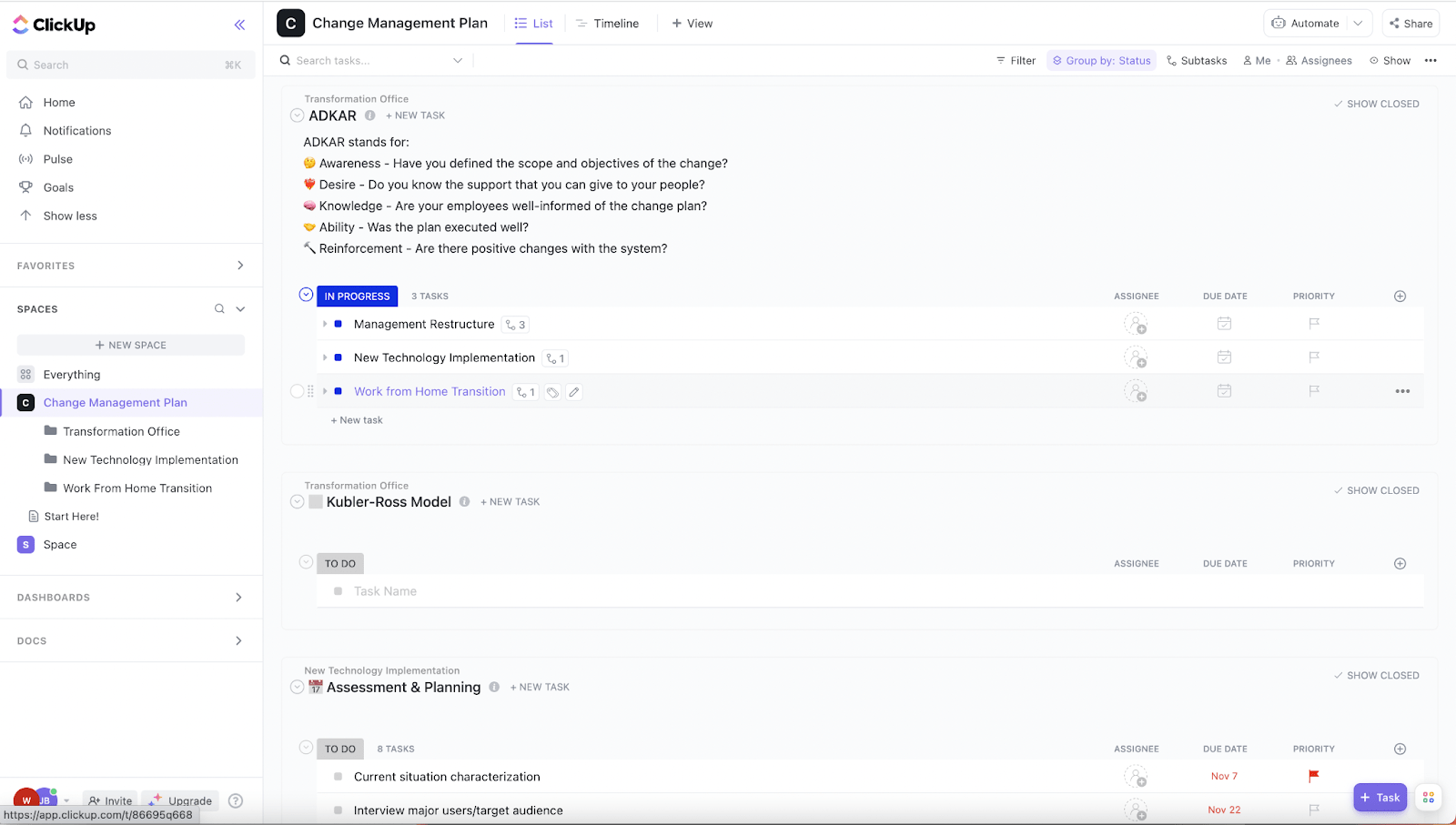
Task: Click status square of Management Restructure task
Action: click(339, 324)
